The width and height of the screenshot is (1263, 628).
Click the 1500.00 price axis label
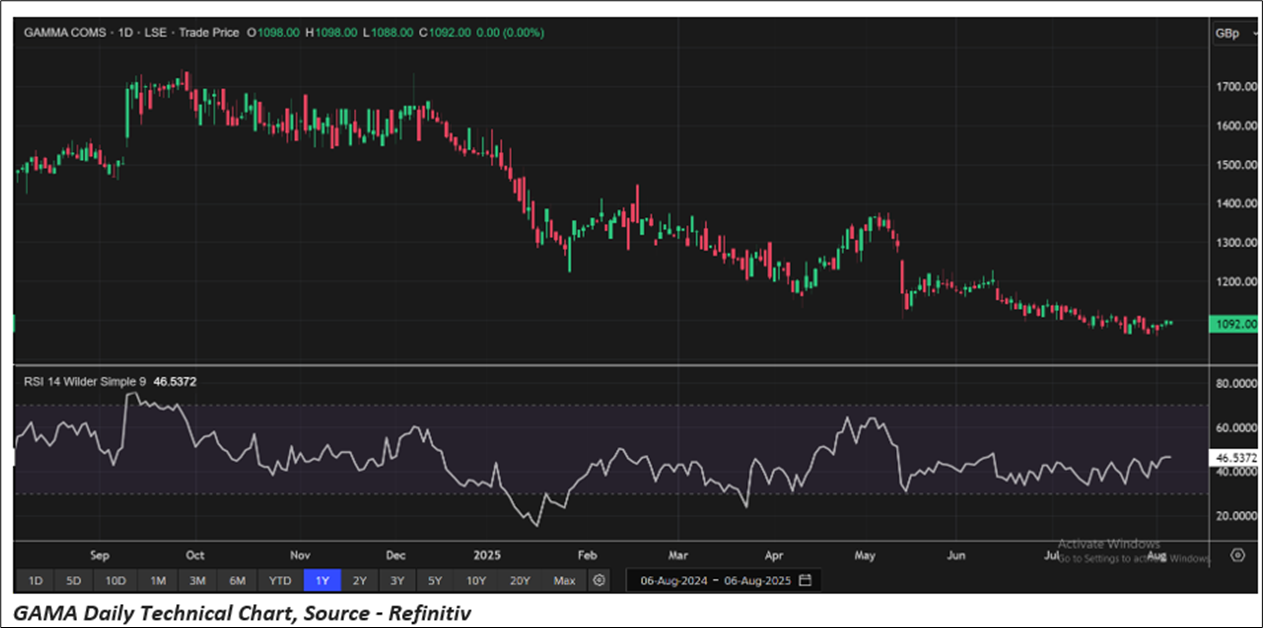[x=1236, y=165]
